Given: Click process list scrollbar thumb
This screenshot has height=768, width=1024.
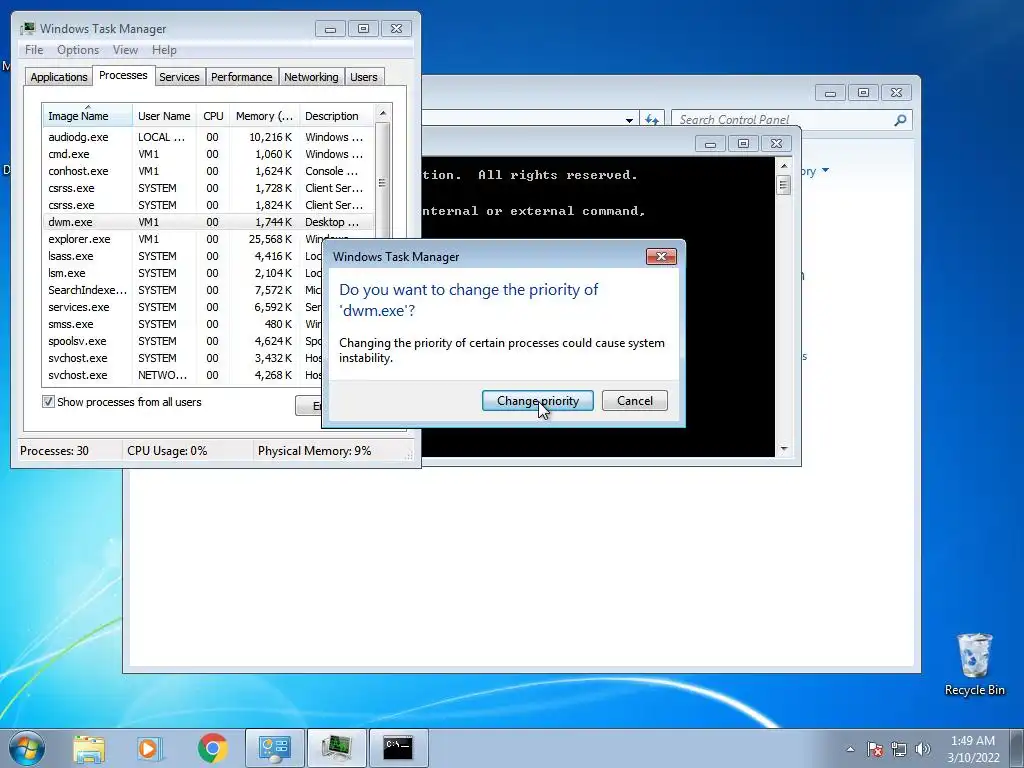Looking at the screenshot, I should (383, 181).
